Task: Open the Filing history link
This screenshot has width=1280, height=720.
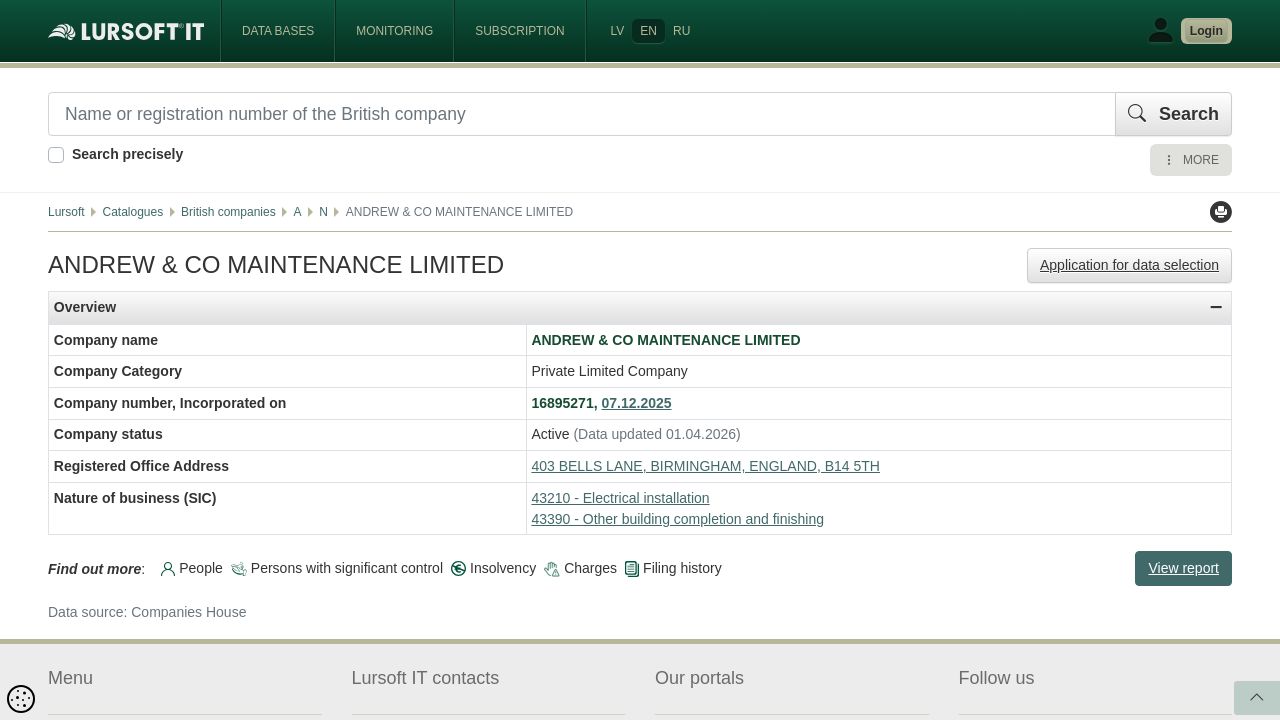Action: pyautogui.click(x=682, y=568)
